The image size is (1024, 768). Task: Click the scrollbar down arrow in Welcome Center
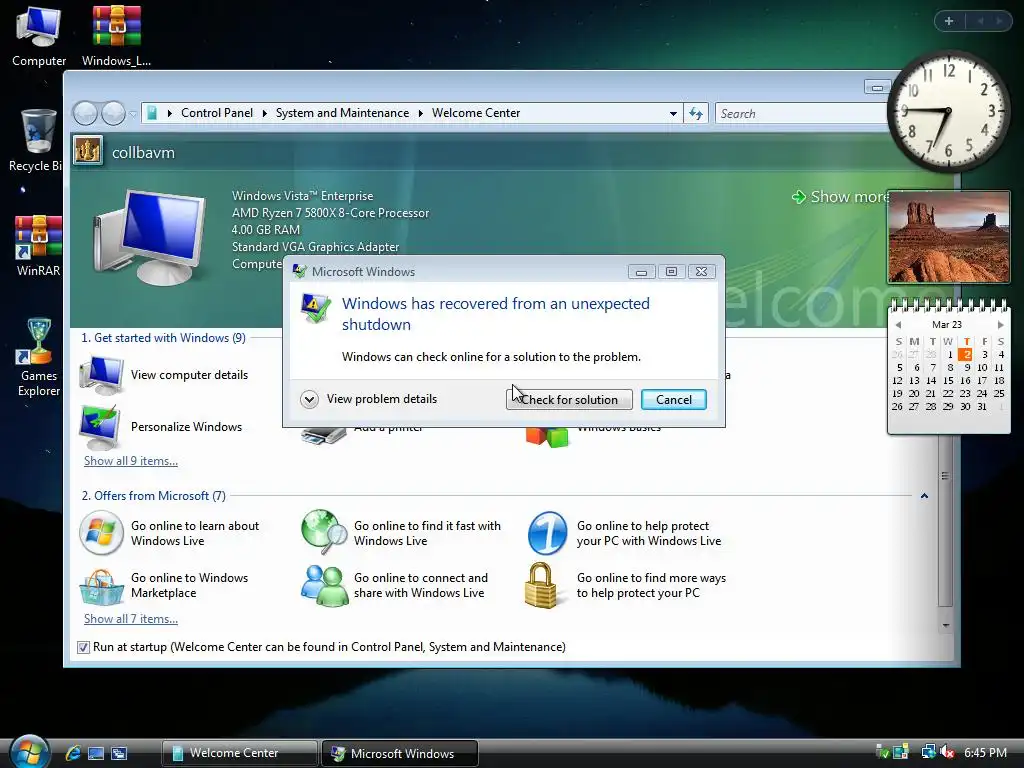point(945,626)
